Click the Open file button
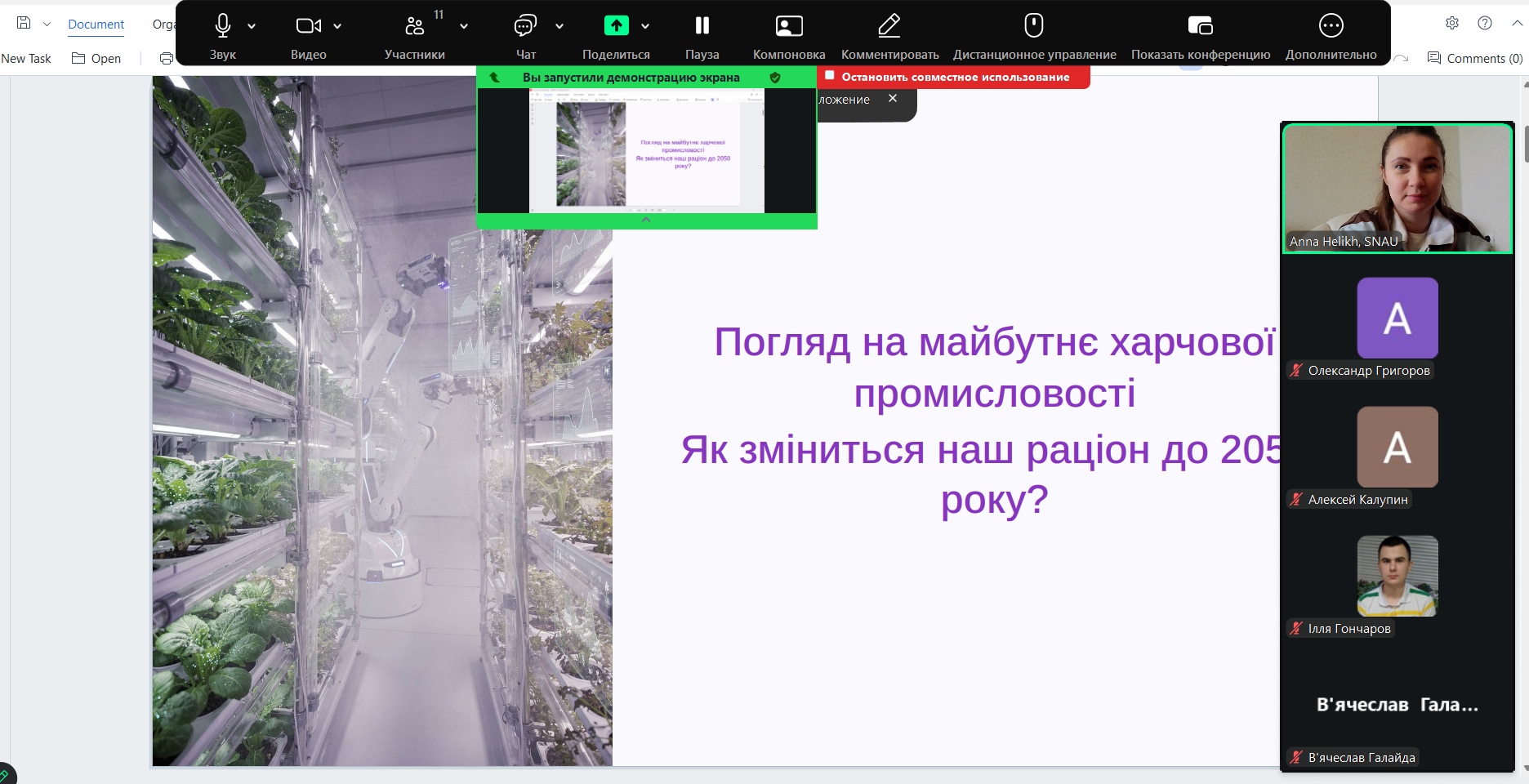Screen dimensions: 1529x784 coord(96,59)
